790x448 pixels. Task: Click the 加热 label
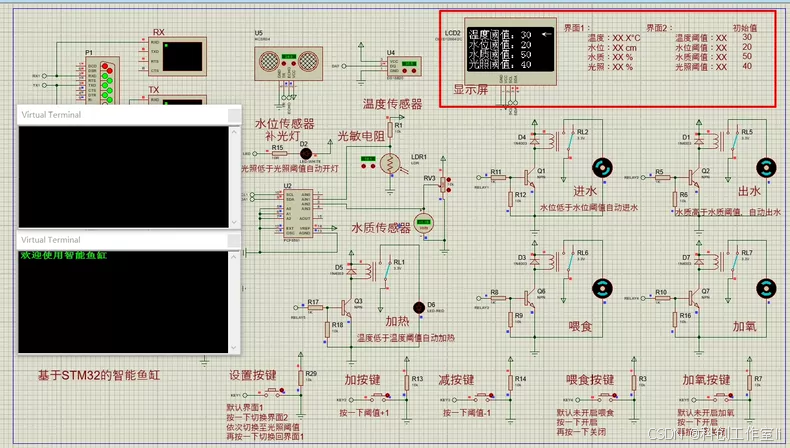tap(397, 322)
